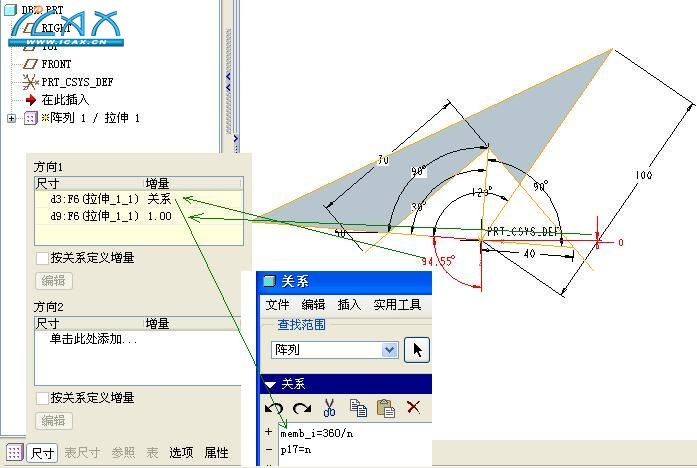Click the FRONT datum plane icon
This screenshot has height=468, width=697.
pyautogui.click(x=30, y=64)
